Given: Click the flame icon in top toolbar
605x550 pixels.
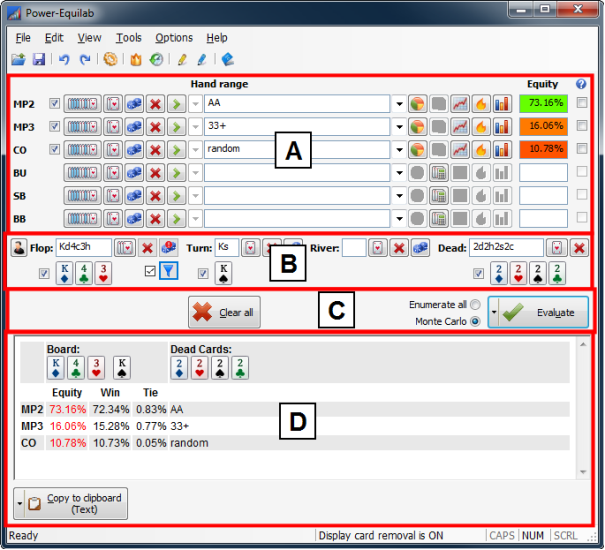Looking at the screenshot, I should 136,59.
